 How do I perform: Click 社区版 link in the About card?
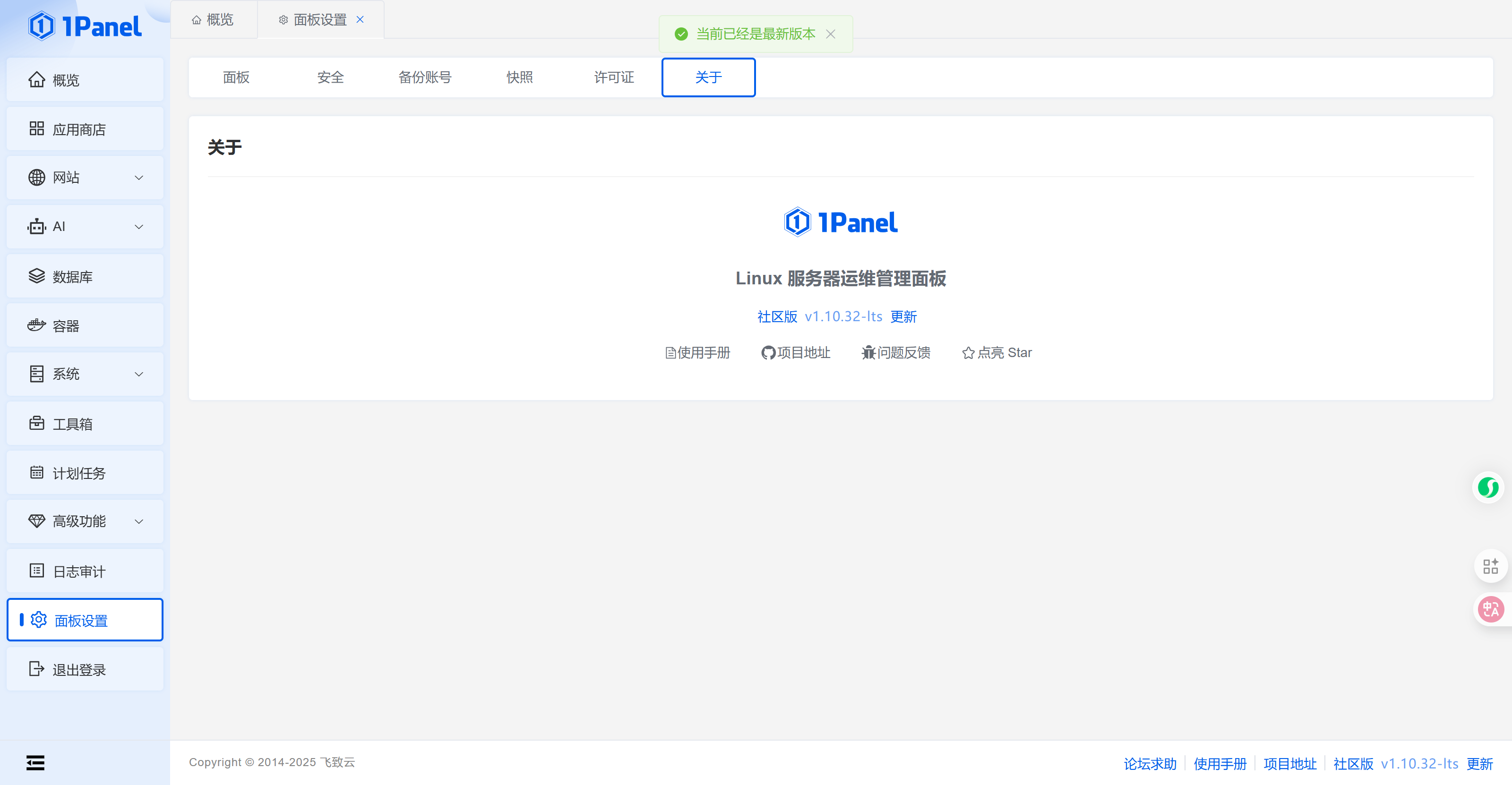[x=777, y=317]
